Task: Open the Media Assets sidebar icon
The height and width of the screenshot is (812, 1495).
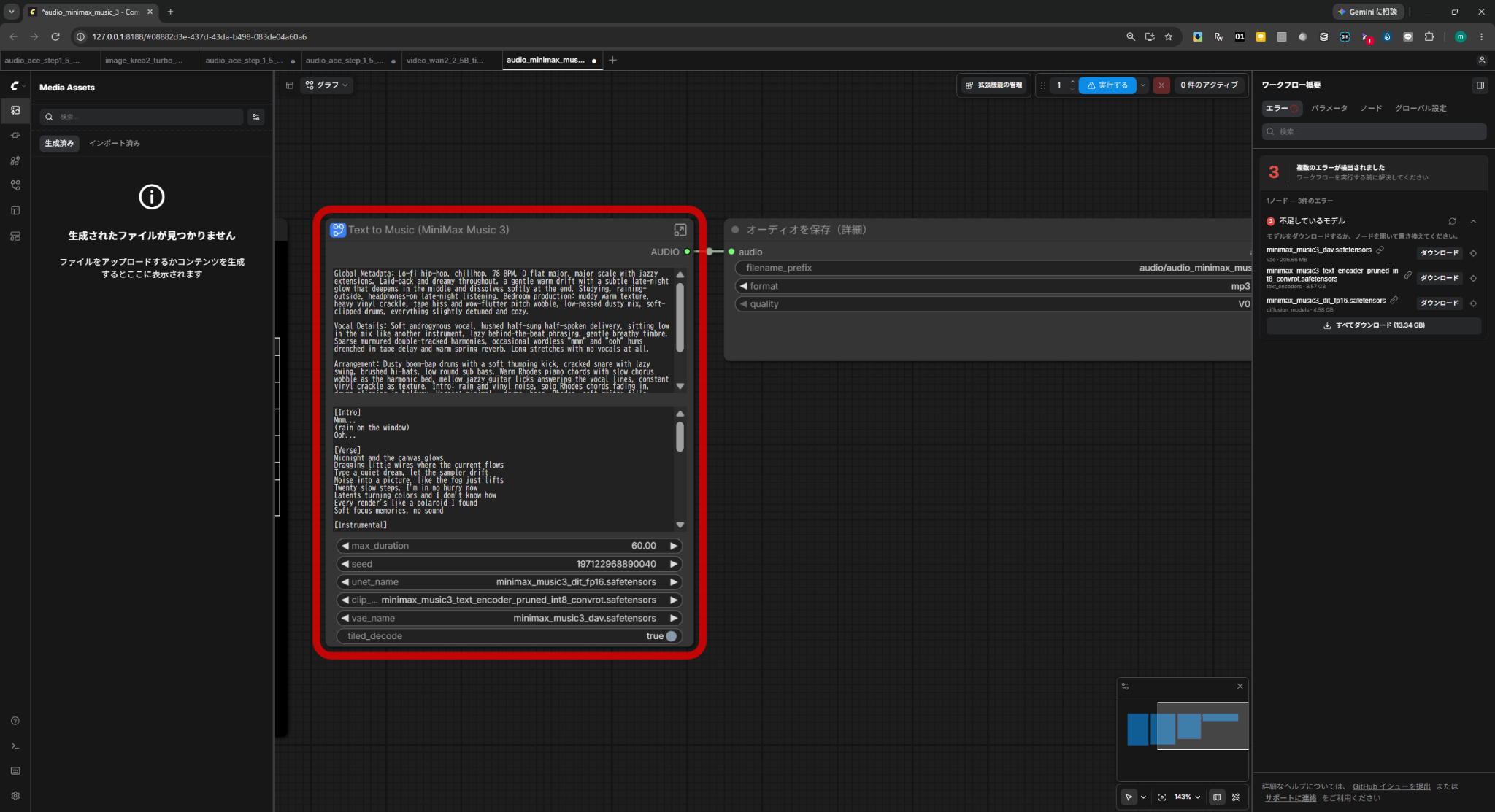Action: click(15, 110)
